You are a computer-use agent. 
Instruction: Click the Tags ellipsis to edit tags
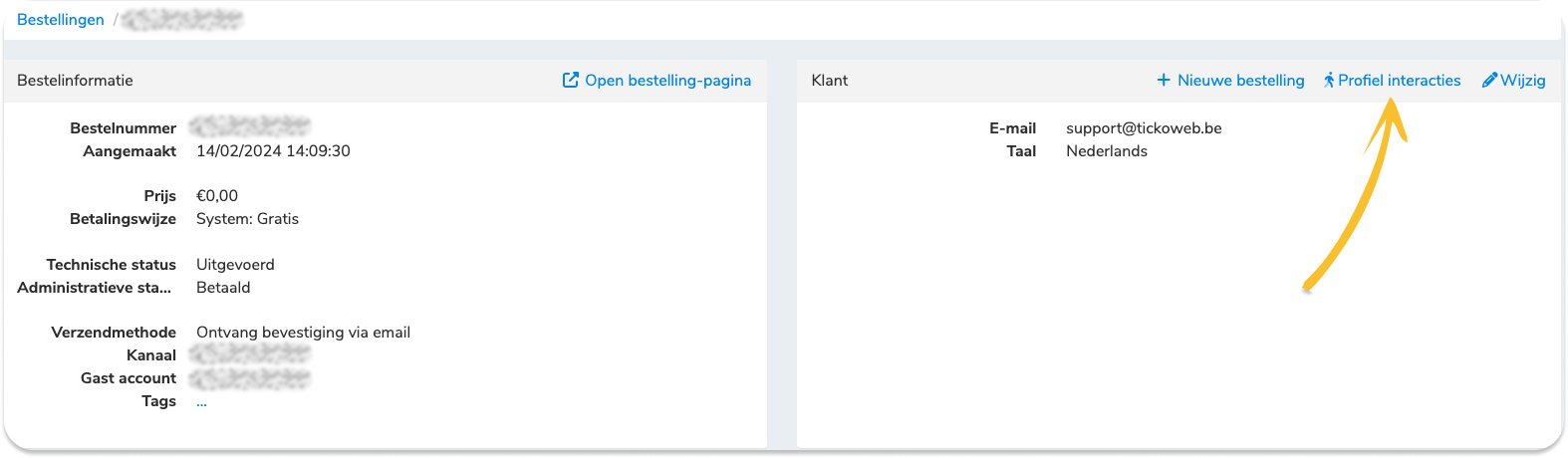point(201,402)
